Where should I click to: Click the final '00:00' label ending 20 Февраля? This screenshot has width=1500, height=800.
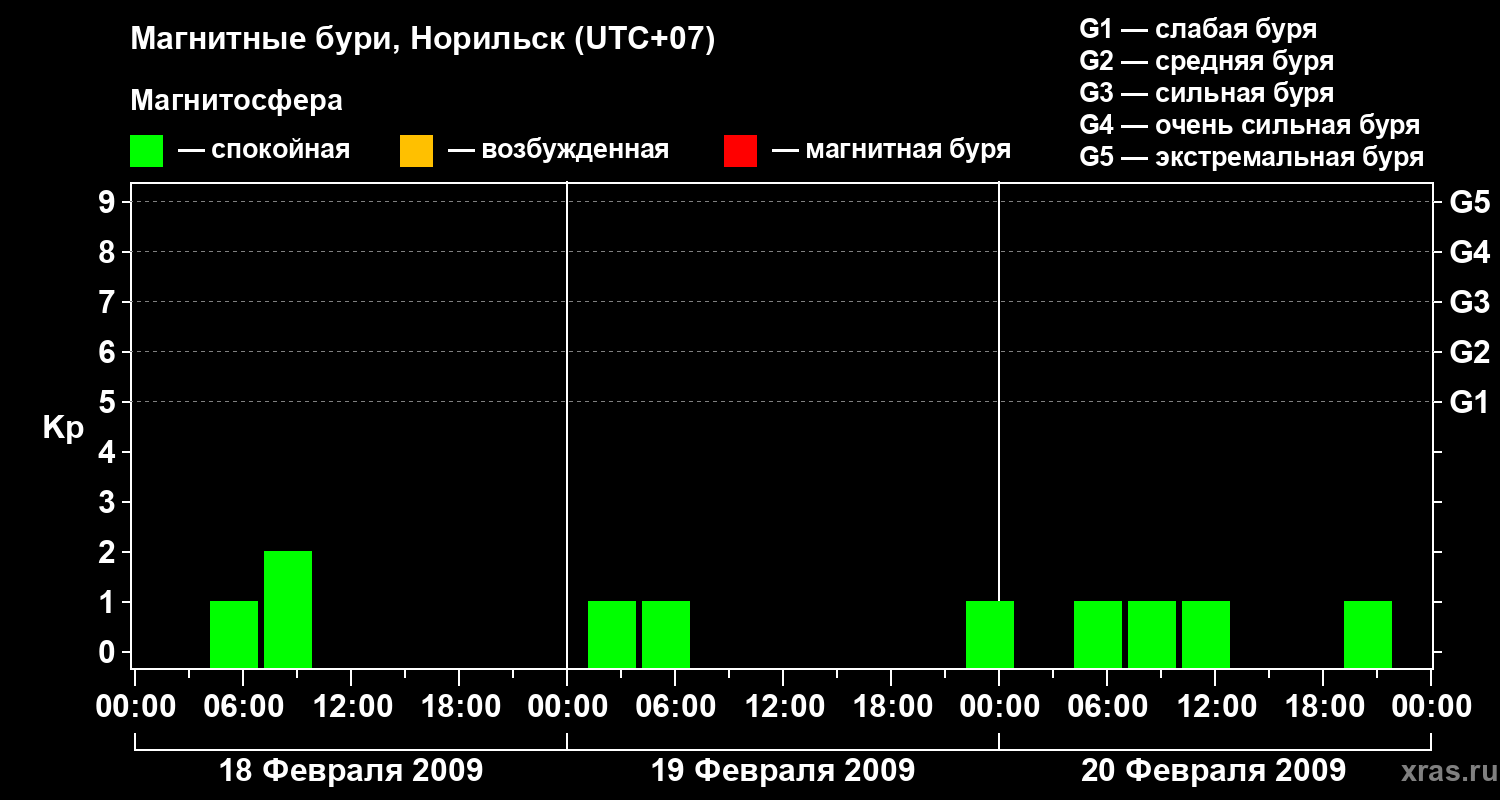1431,707
